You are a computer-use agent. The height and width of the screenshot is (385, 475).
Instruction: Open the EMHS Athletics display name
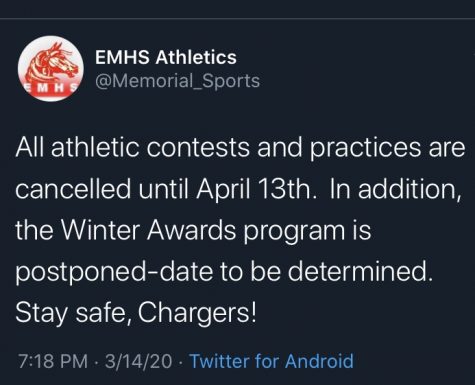point(166,57)
